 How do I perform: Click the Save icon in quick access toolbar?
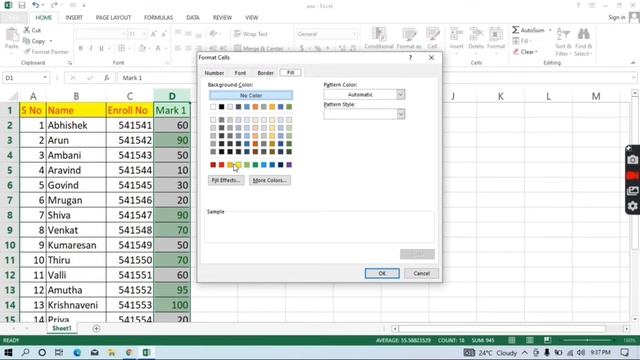tap(22, 5)
